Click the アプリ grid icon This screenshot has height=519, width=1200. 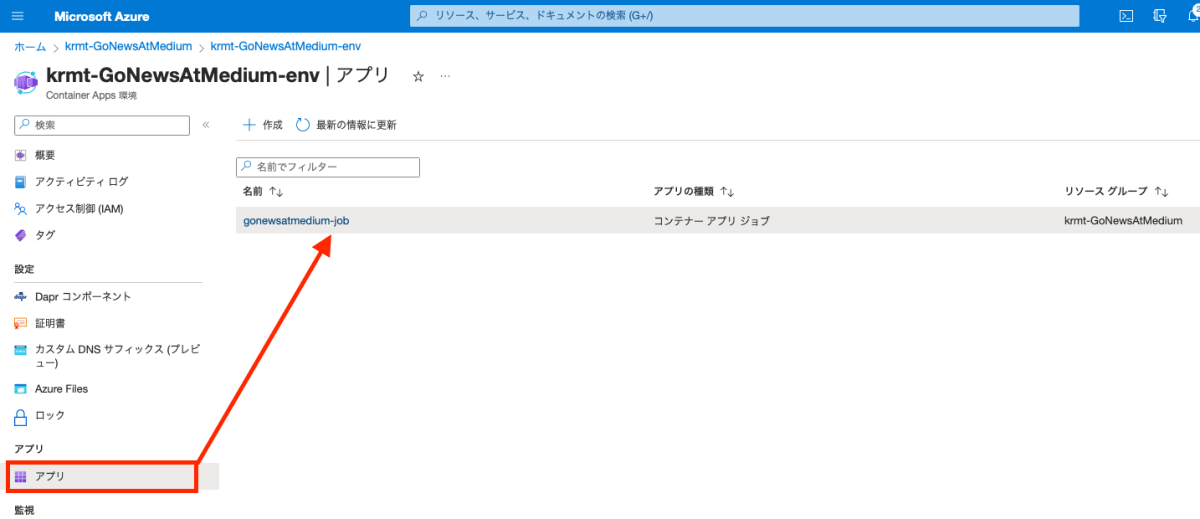21,477
